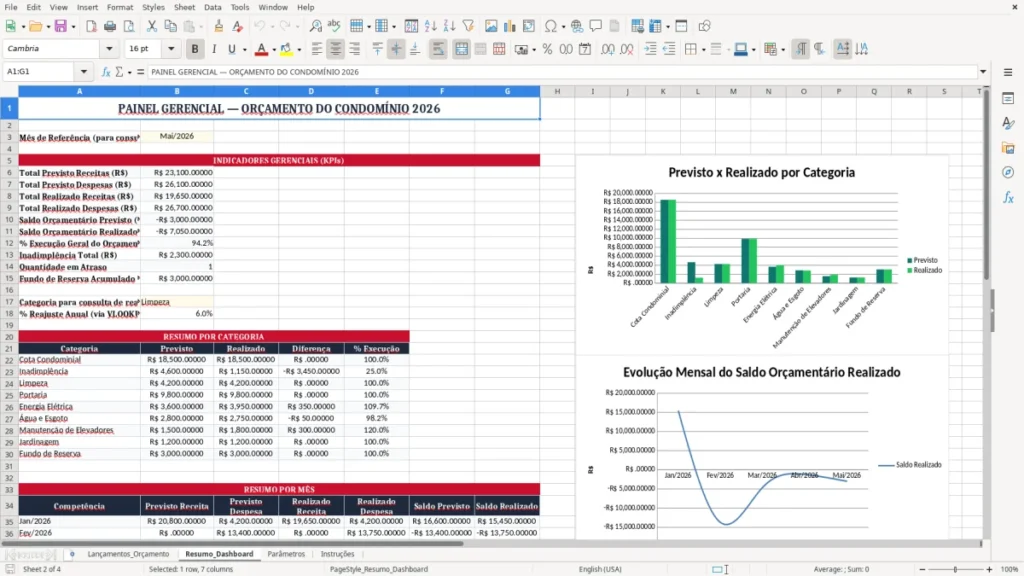1024x576 pixels.
Task: Select the Previsto x Realizado chart
Action: tap(761, 255)
